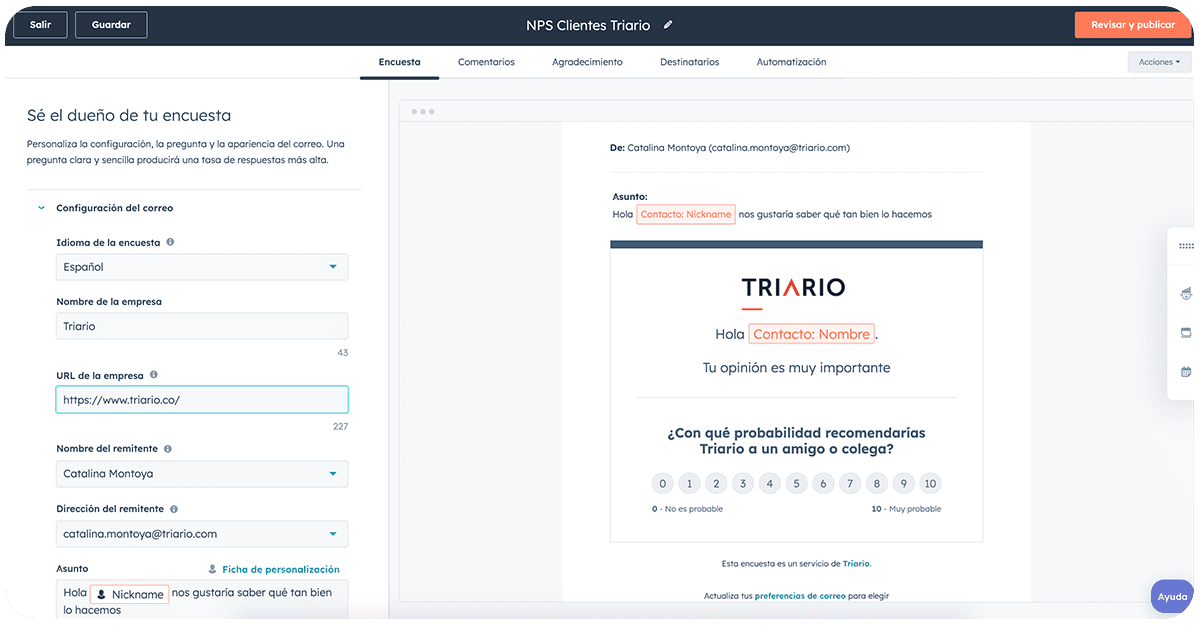Click Revisar y publicar button

pyautogui.click(x=1133, y=25)
